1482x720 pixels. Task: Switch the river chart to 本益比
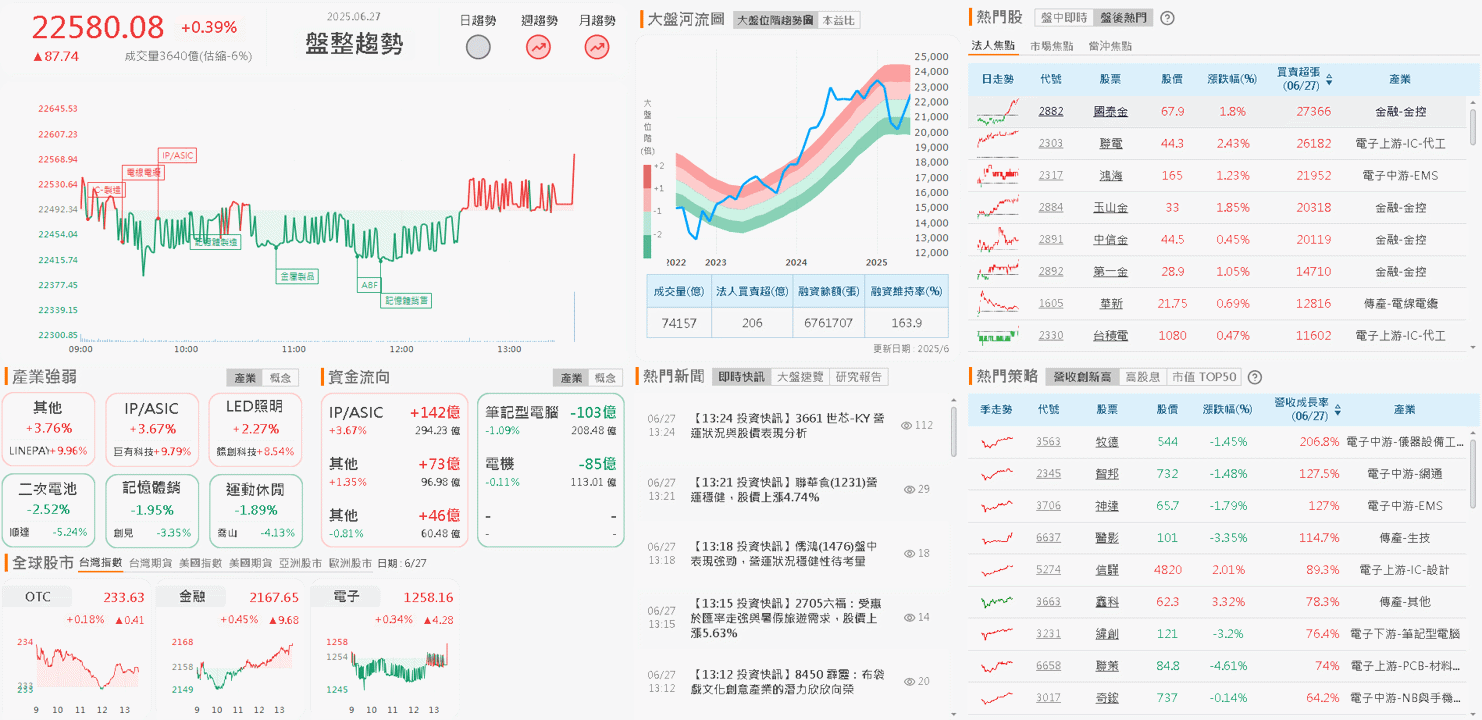tap(838, 20)
